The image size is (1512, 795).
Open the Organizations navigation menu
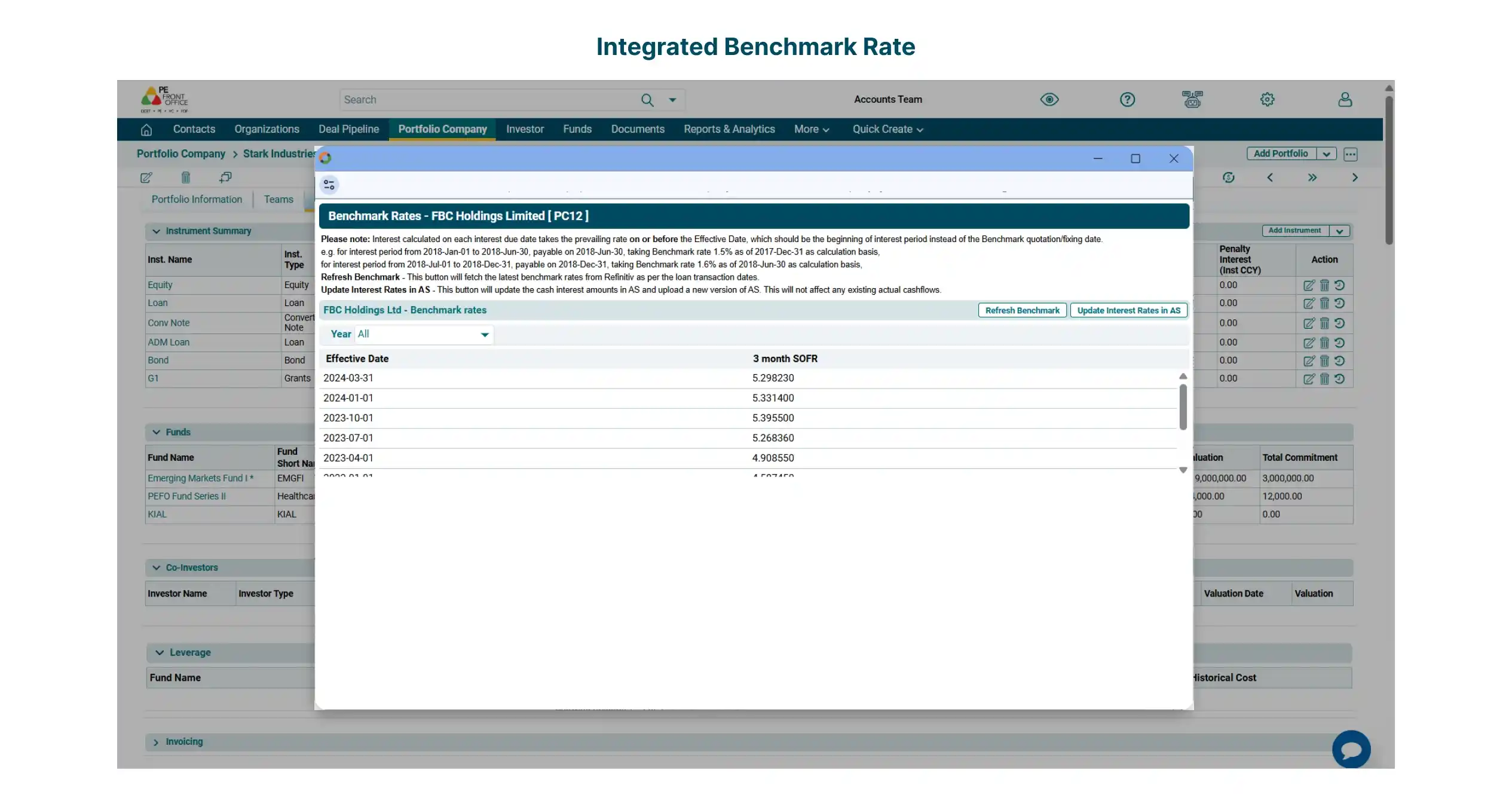tap(267, 130)
